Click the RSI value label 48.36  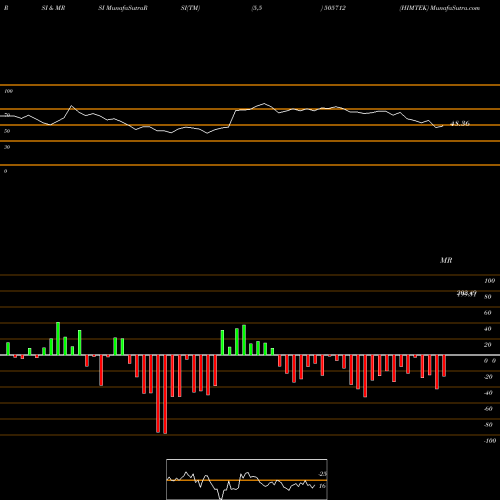pyautogui.click(x=460, y=123)
